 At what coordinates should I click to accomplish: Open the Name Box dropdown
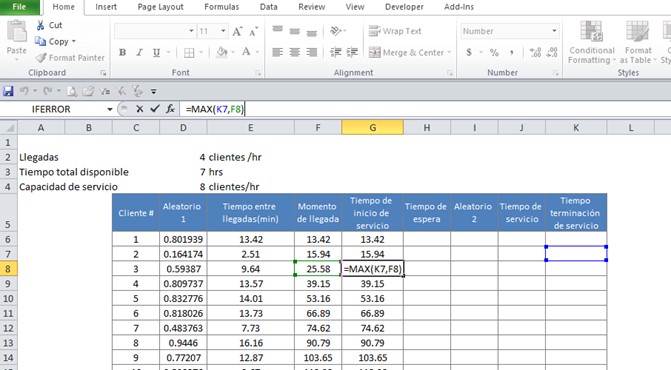(x=110, y=109)
